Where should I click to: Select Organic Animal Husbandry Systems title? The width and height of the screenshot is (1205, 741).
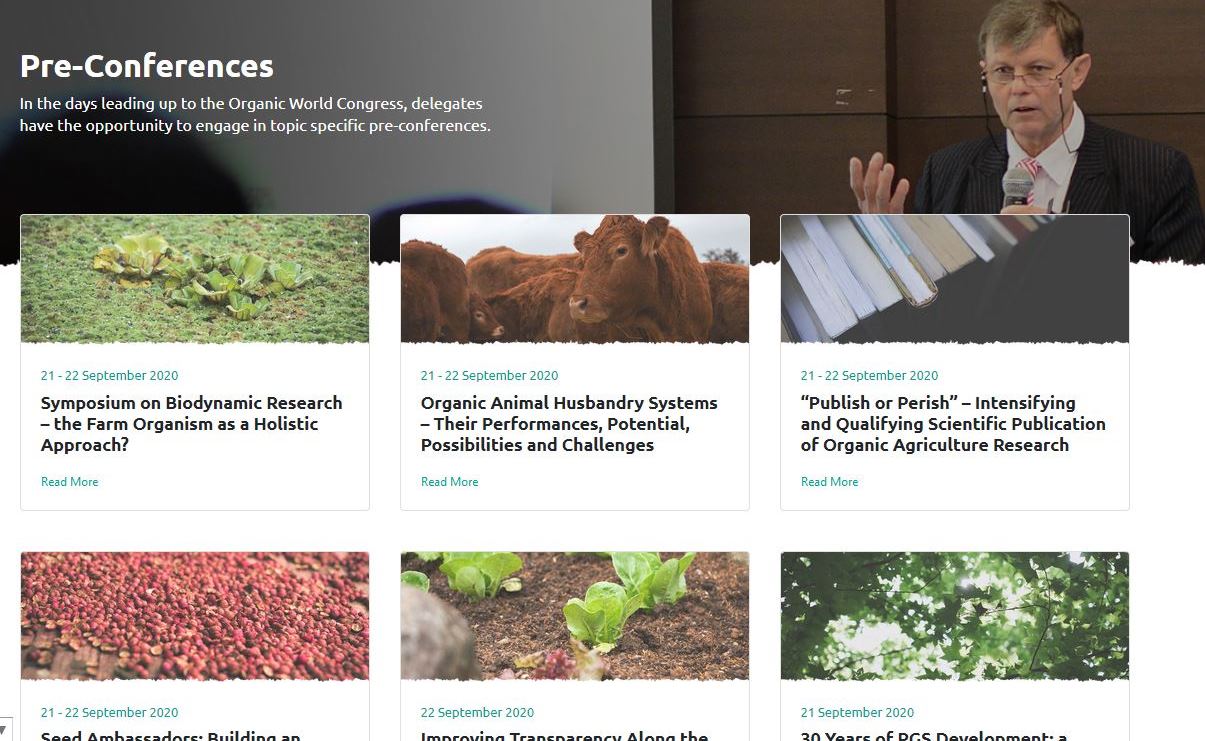(569, 424)
